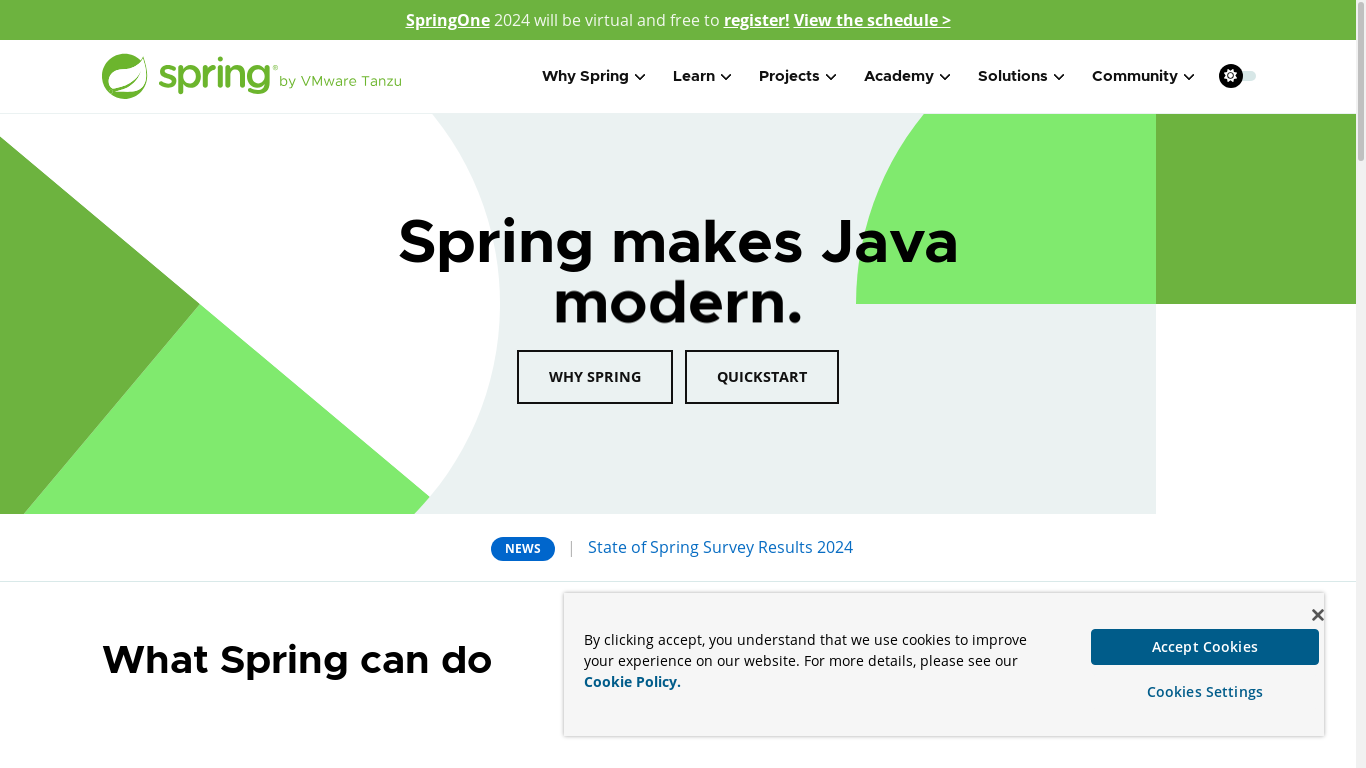This screenshot has height=768, width=1366.
Task: Expand the Learn menu chevron
Action: tap(726, 77)
